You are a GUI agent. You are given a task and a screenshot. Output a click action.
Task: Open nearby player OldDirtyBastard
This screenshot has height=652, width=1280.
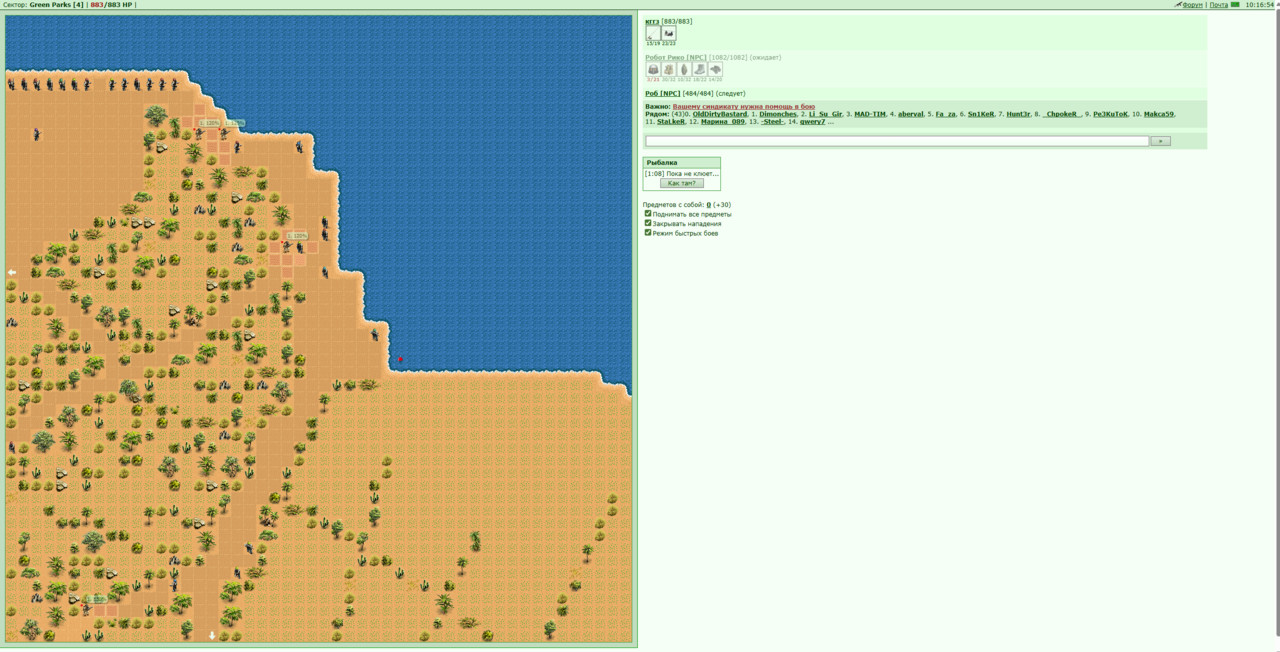click(x=720, y=114)
